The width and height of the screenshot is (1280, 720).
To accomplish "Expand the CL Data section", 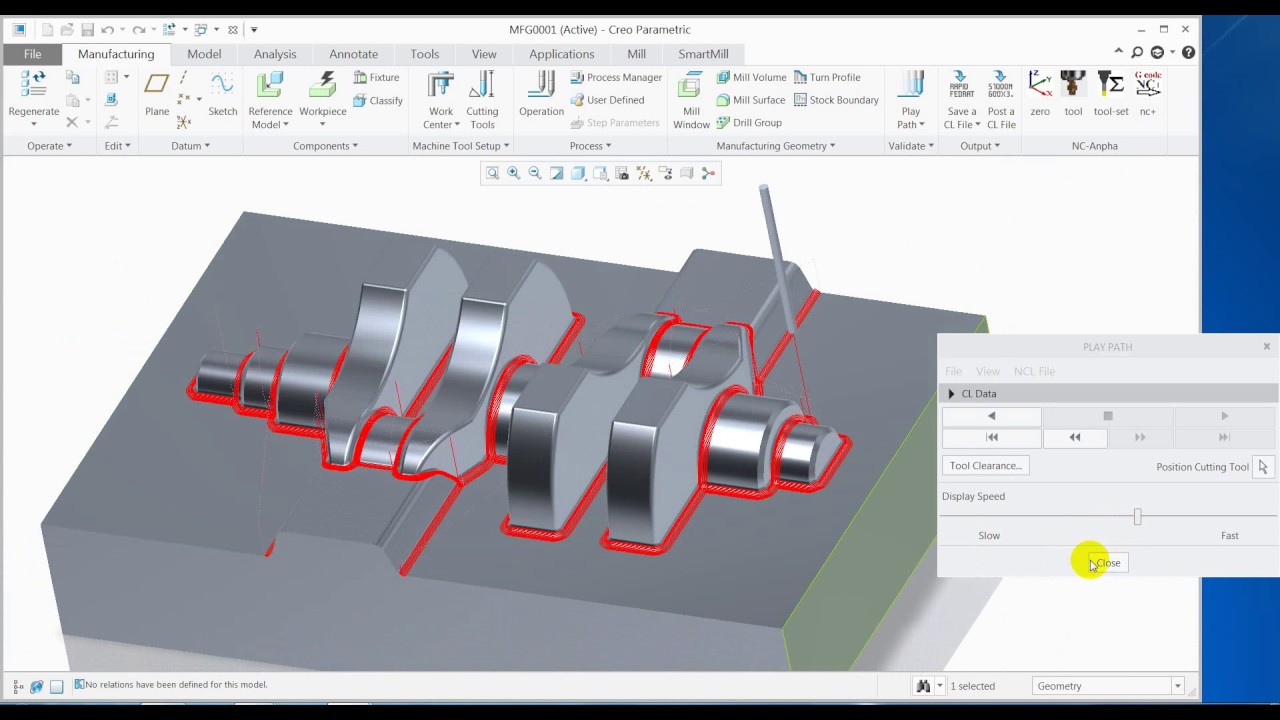I will [x=951, y=394].
